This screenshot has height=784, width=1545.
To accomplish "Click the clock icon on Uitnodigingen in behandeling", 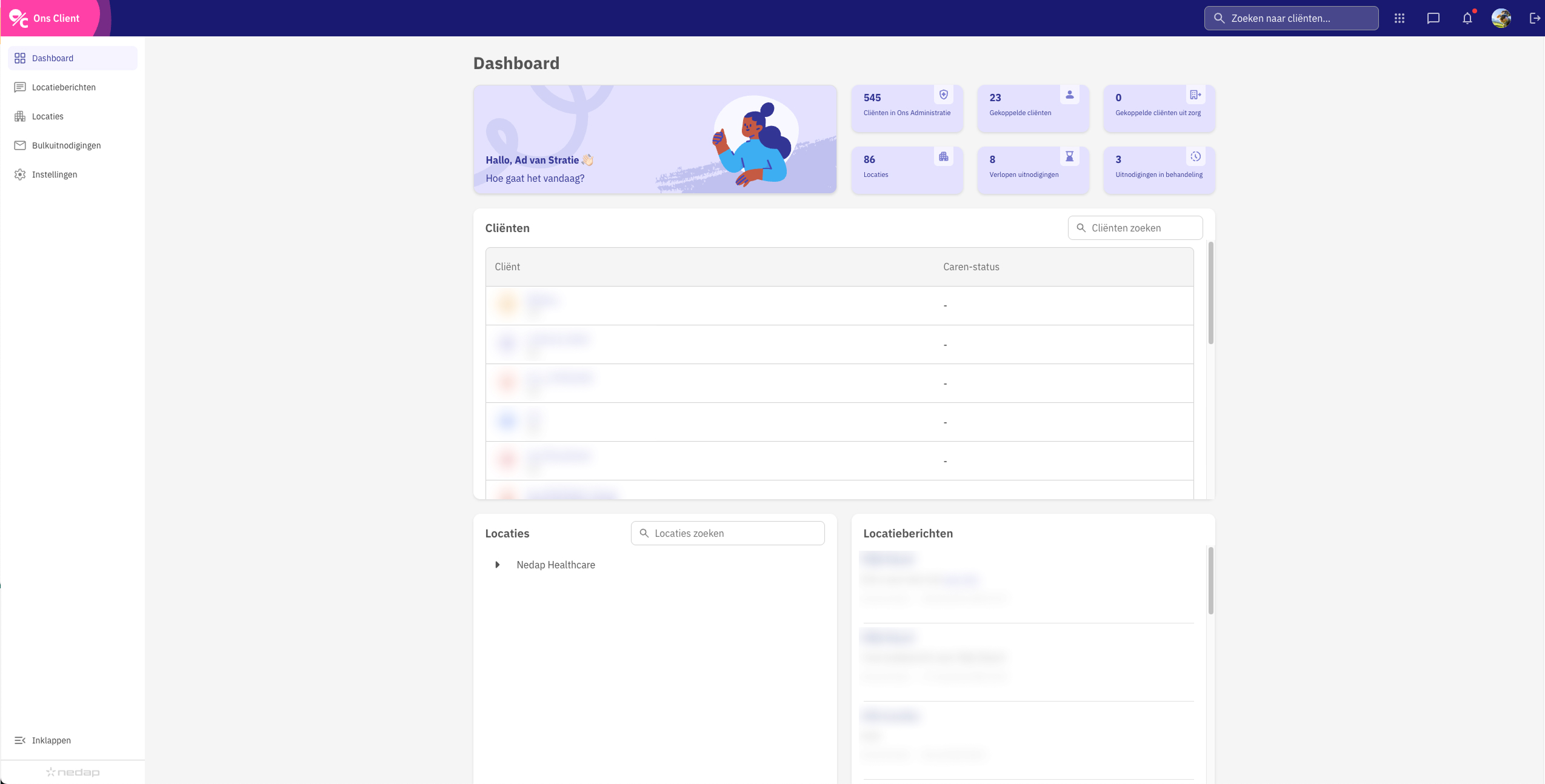I will (1195, 156).
